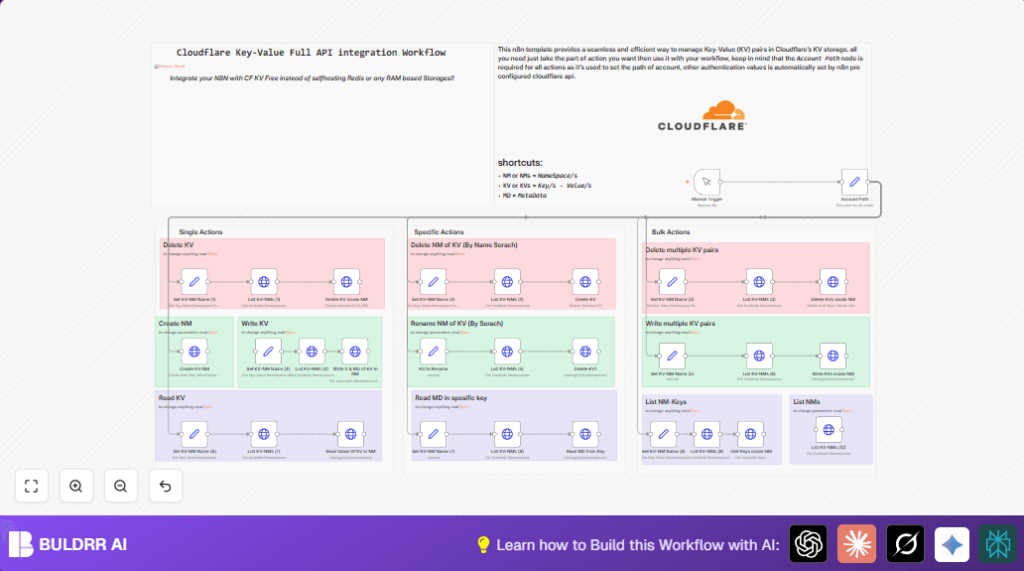Open the Create KV-NM globe node
Image resolution: width=1024 pixels, height=571 pixels.
click(x=194, y=351)
